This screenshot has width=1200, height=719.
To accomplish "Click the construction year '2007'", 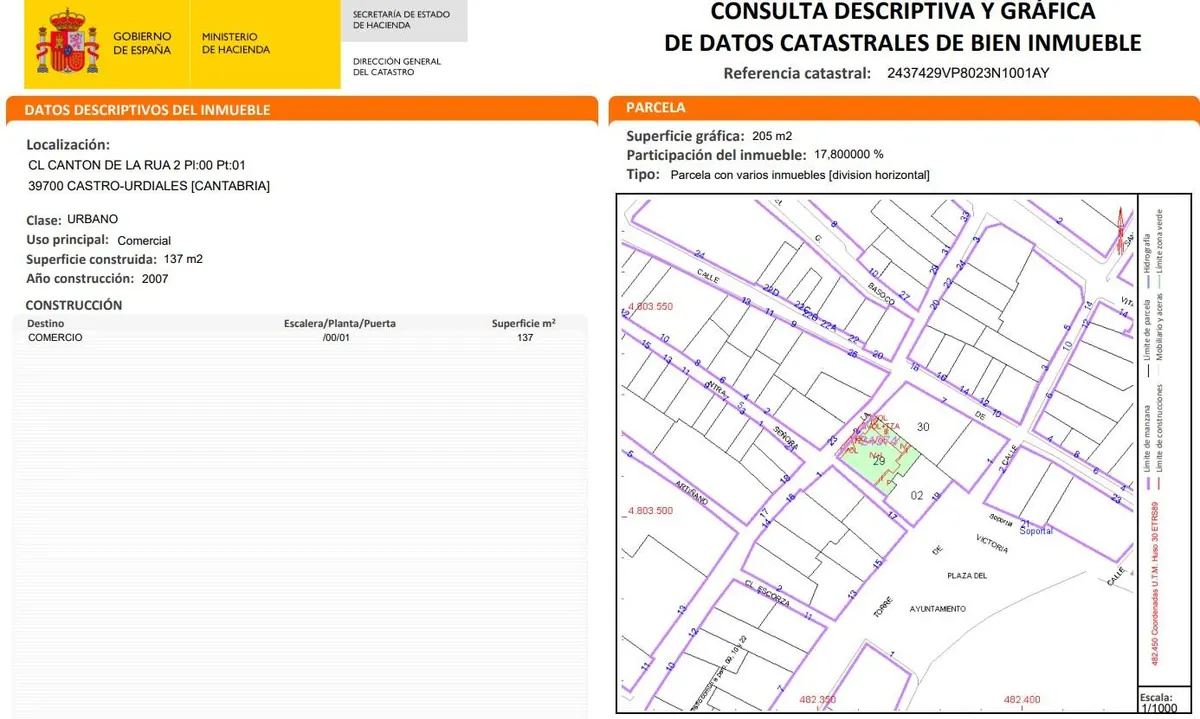I will [x=154, y=279].
